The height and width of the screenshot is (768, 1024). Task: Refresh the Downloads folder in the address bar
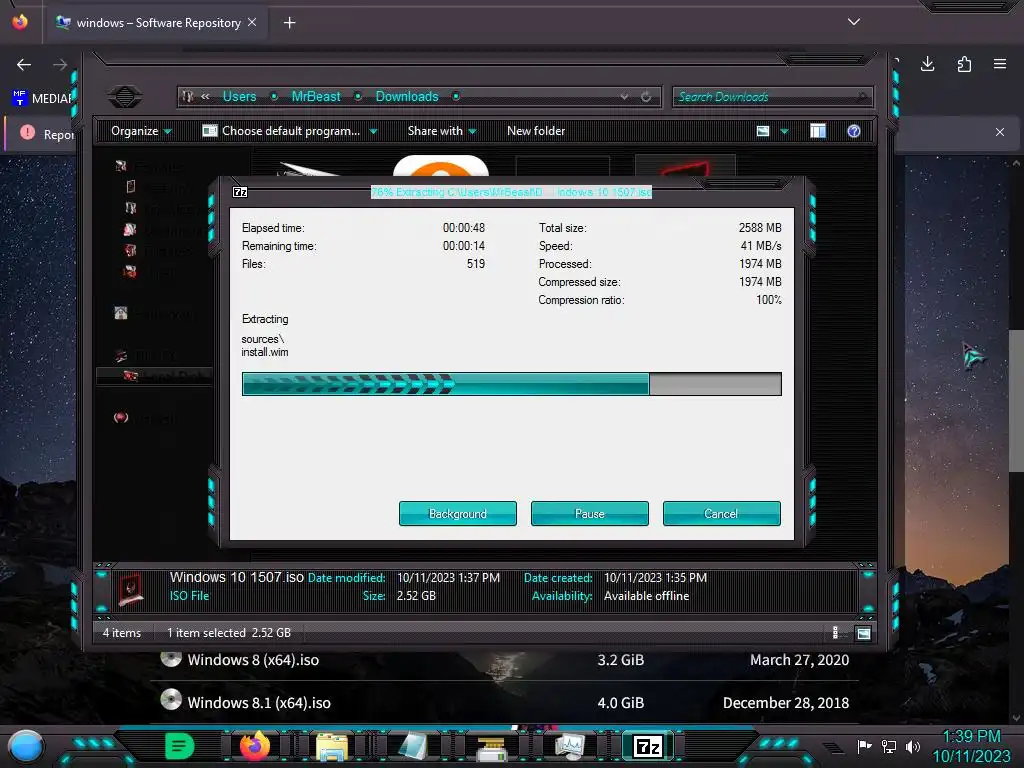646,97
